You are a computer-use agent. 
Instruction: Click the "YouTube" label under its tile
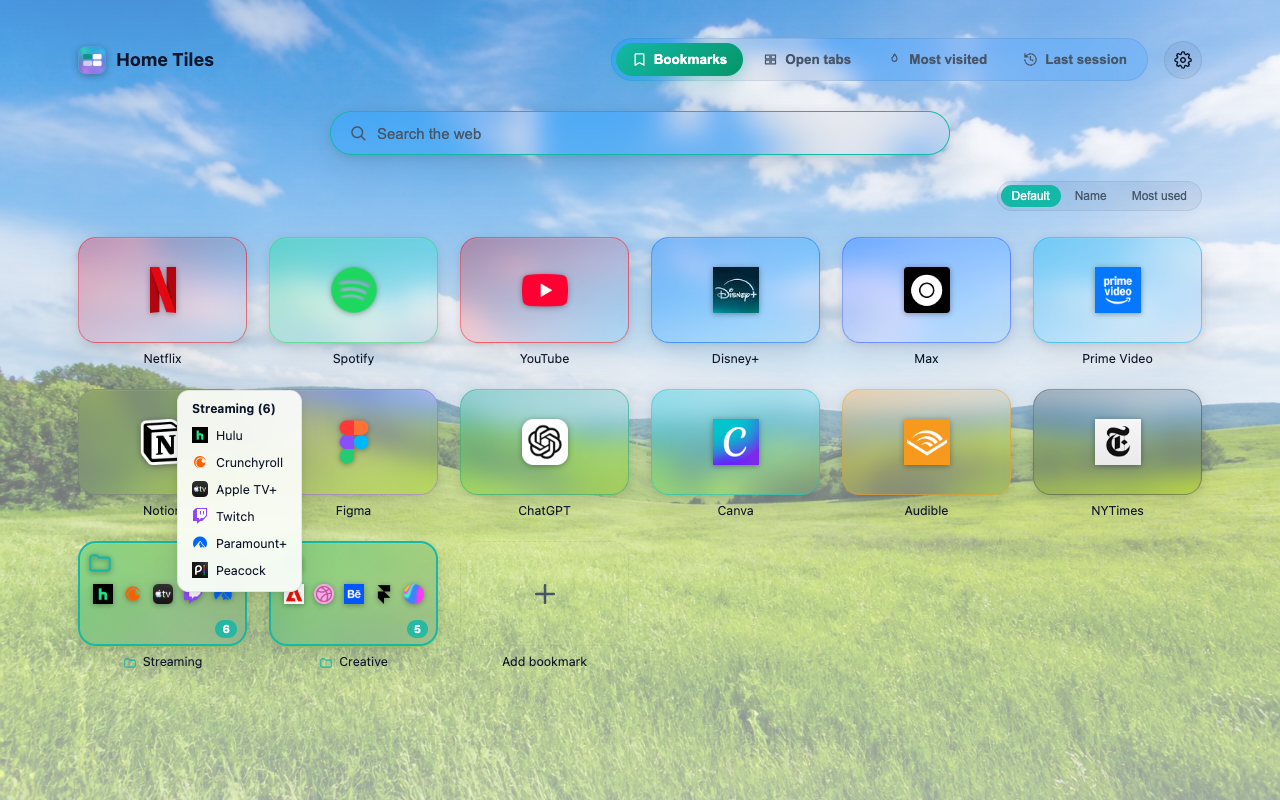pyautogui.click(x=544, y=359)
